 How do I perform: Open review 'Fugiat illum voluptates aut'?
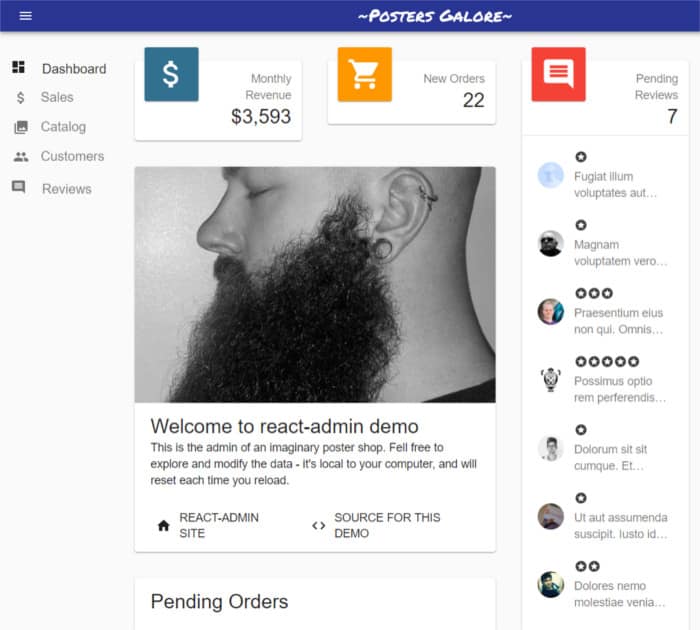[605, 175]
